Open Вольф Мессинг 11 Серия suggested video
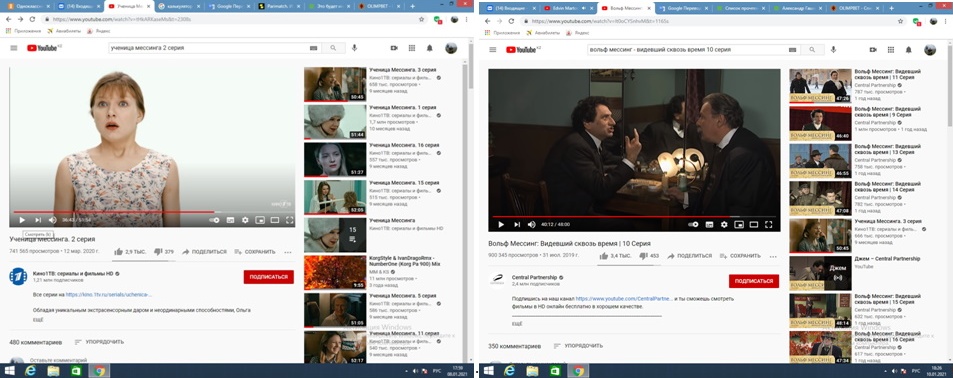 click(x=820, y=86)
